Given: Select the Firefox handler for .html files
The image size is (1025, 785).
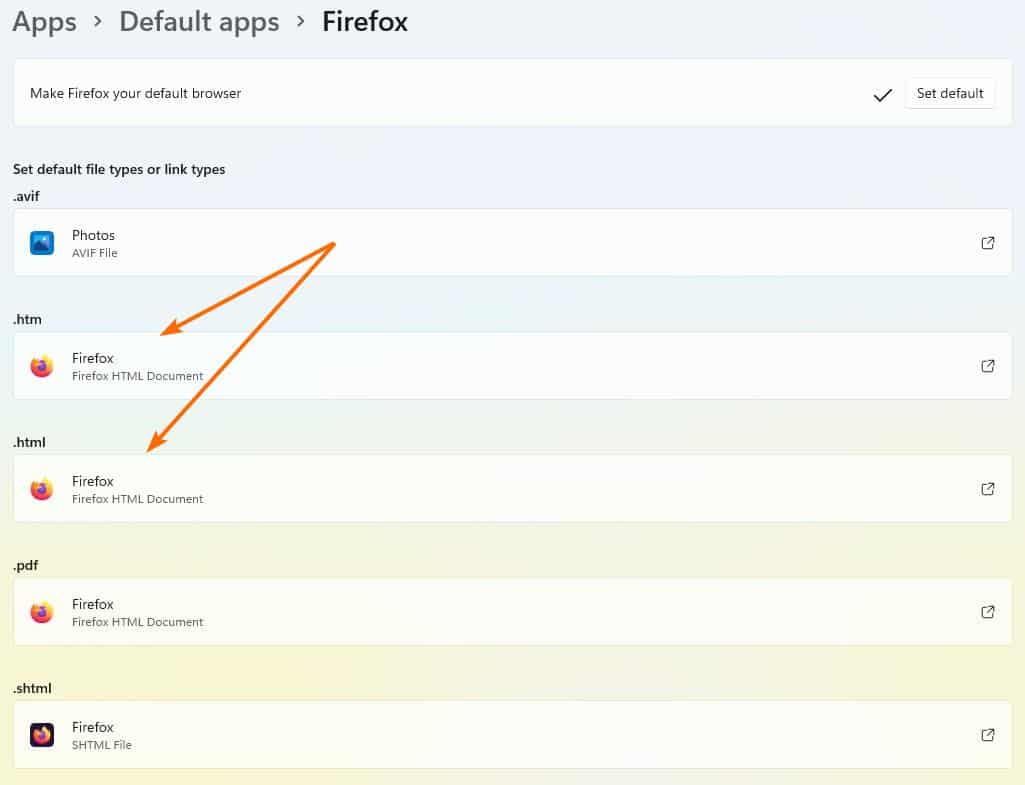Looking at the screenshot, I should coord(400,488).
